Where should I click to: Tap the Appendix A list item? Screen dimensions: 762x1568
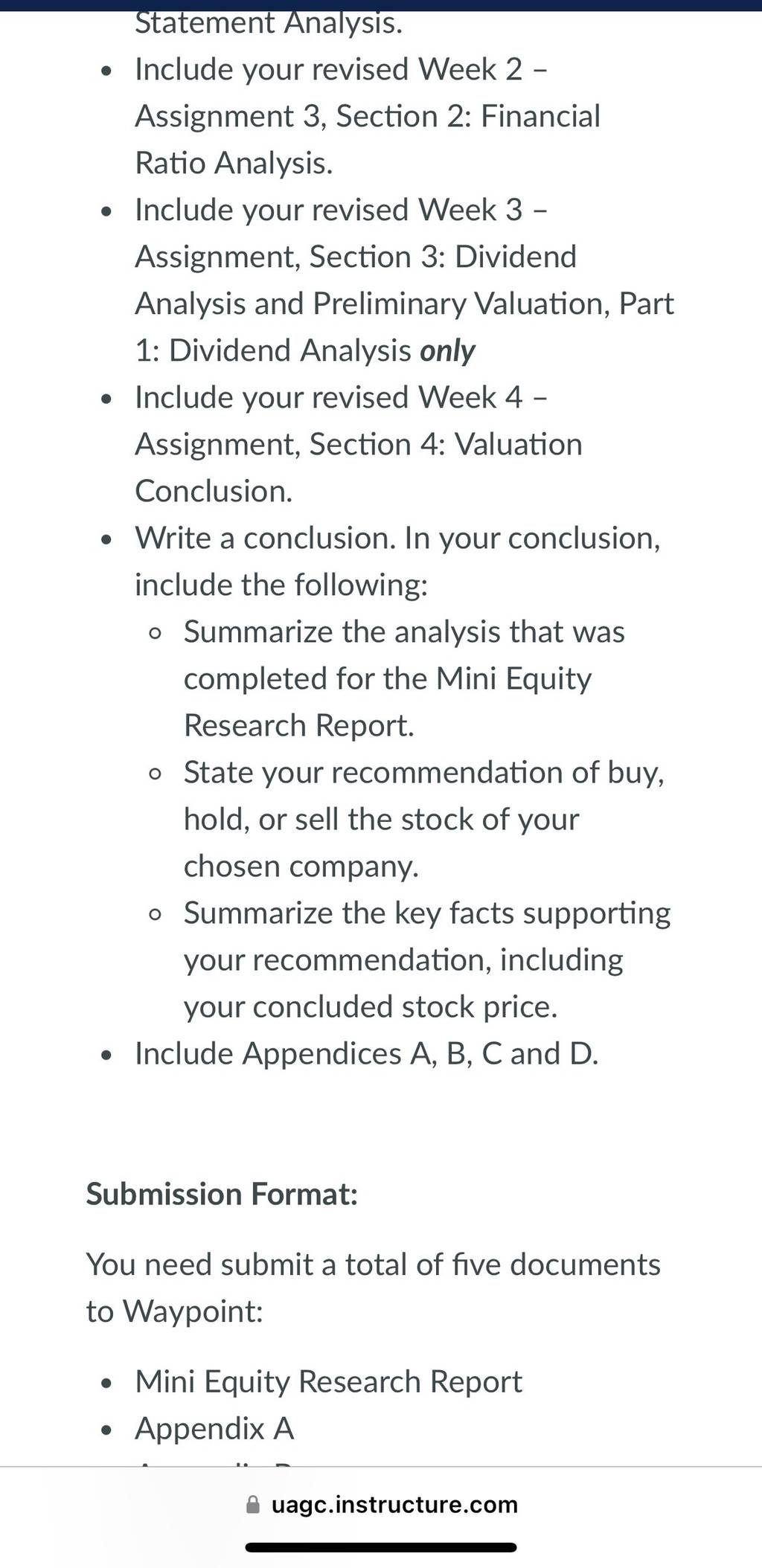(214, 1428)
